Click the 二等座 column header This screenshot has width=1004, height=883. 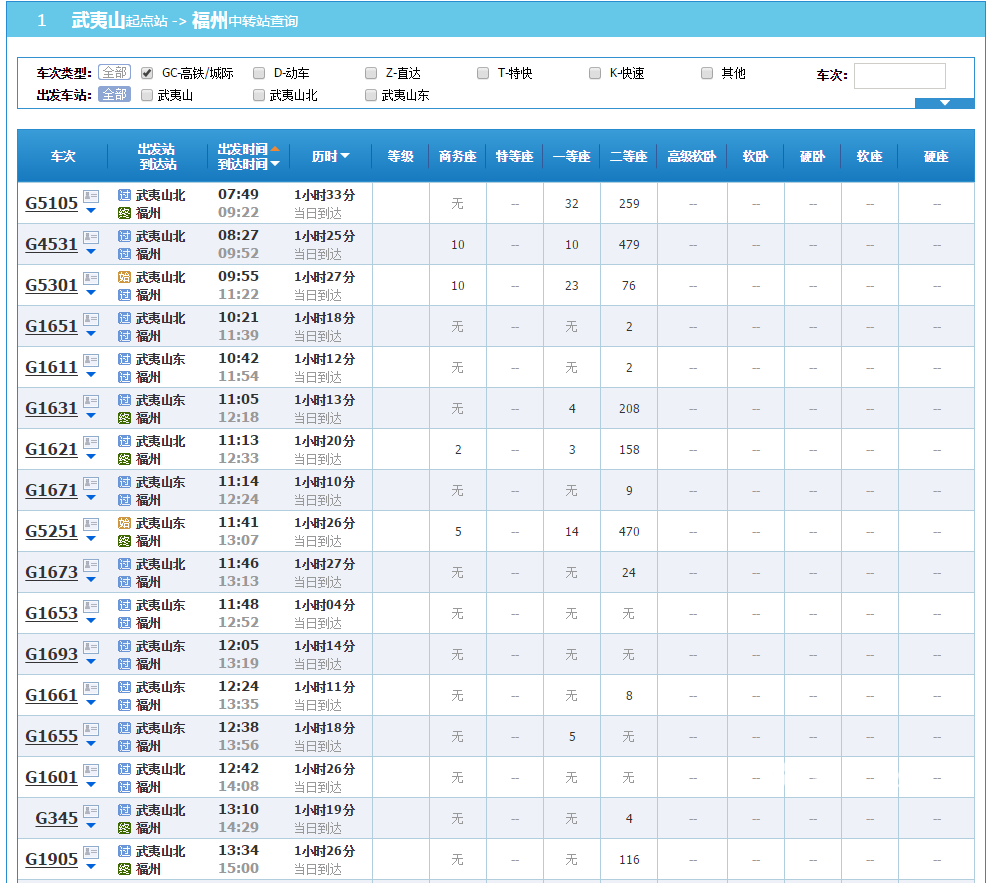click(x=628, y=156)
